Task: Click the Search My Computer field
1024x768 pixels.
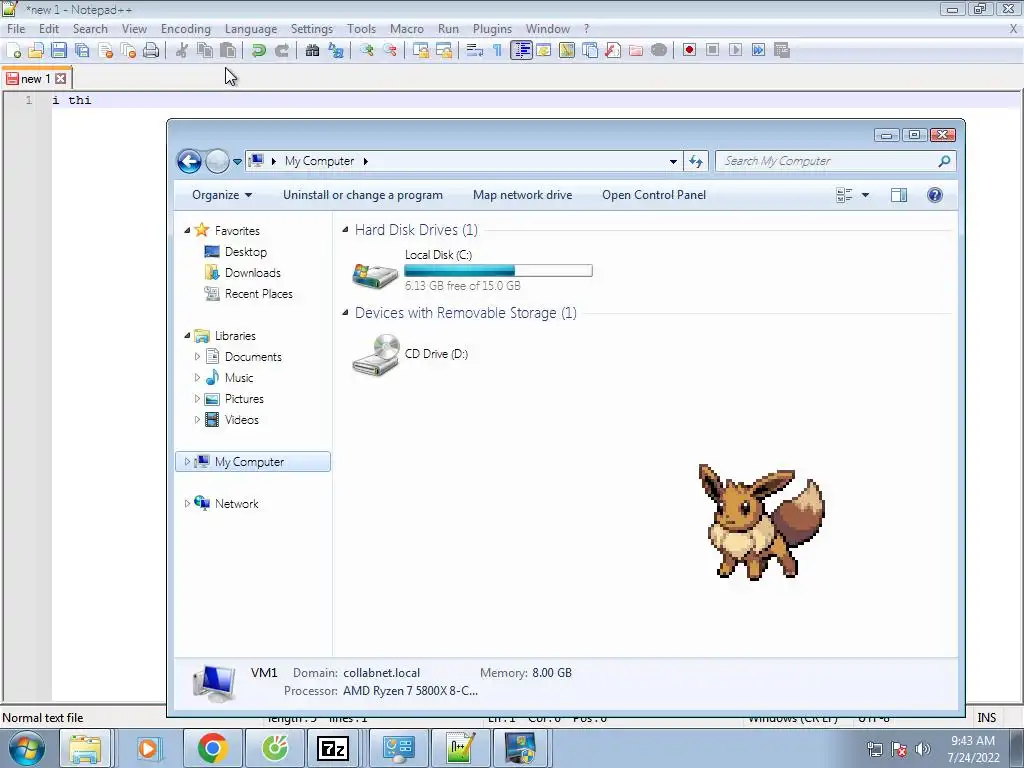Action: (835, 161)
